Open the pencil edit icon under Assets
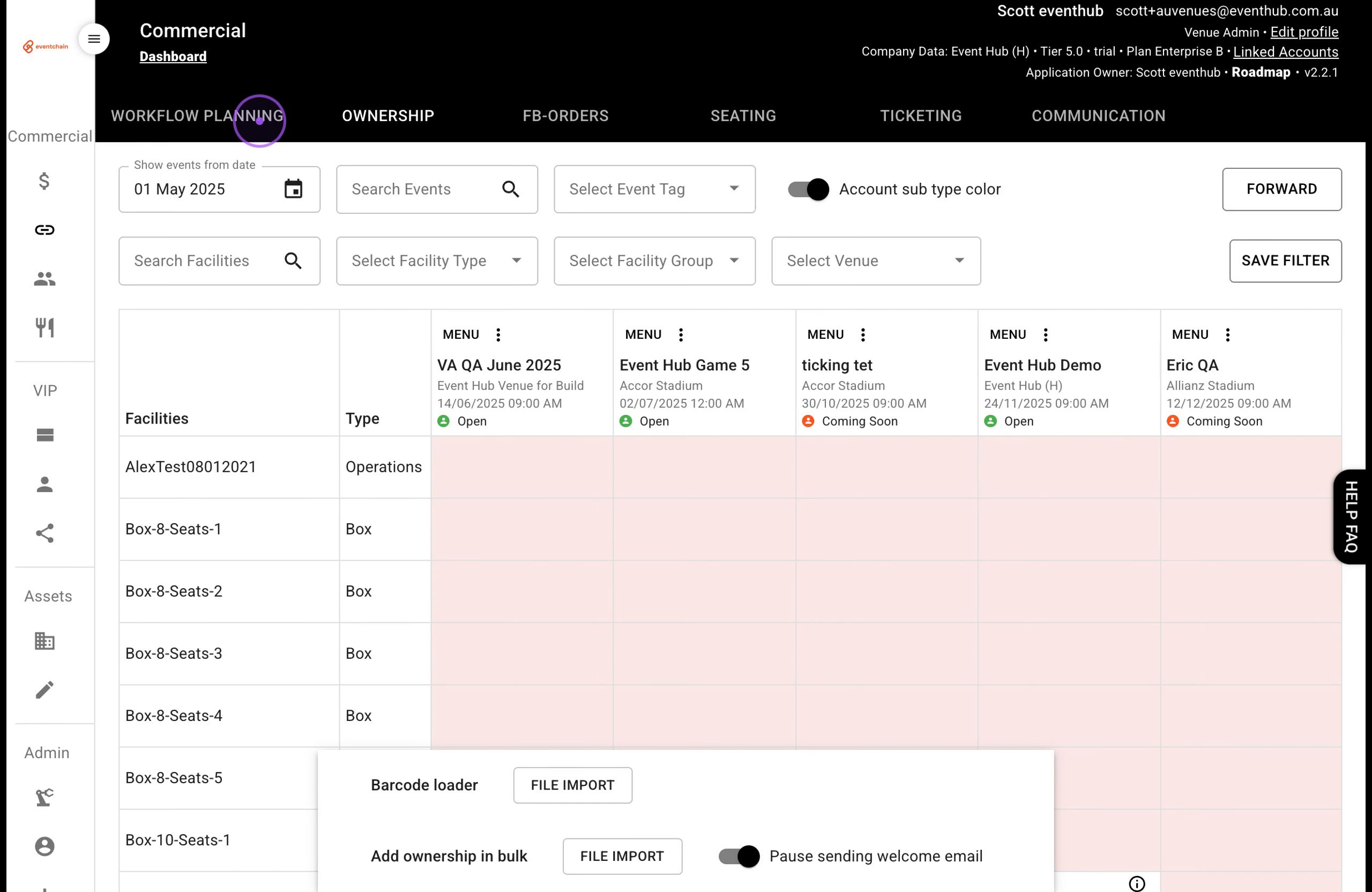This screenshot has width=1372, height=892. click(x=44, y=689)
